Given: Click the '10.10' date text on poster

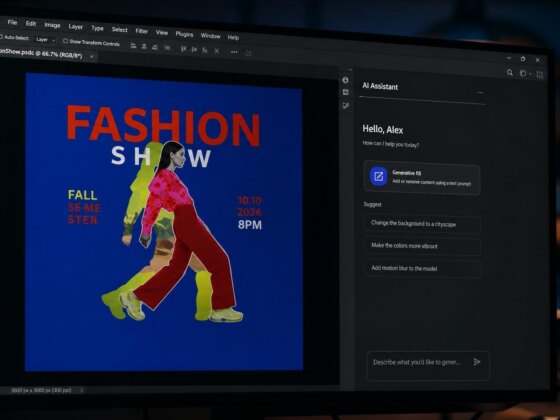Looking at the screenshot, I should tap(249, 200).
